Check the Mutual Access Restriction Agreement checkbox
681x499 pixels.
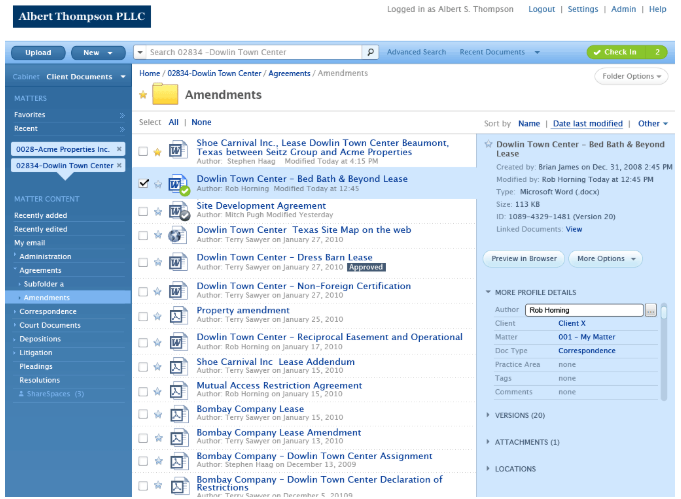pos(143,392)
